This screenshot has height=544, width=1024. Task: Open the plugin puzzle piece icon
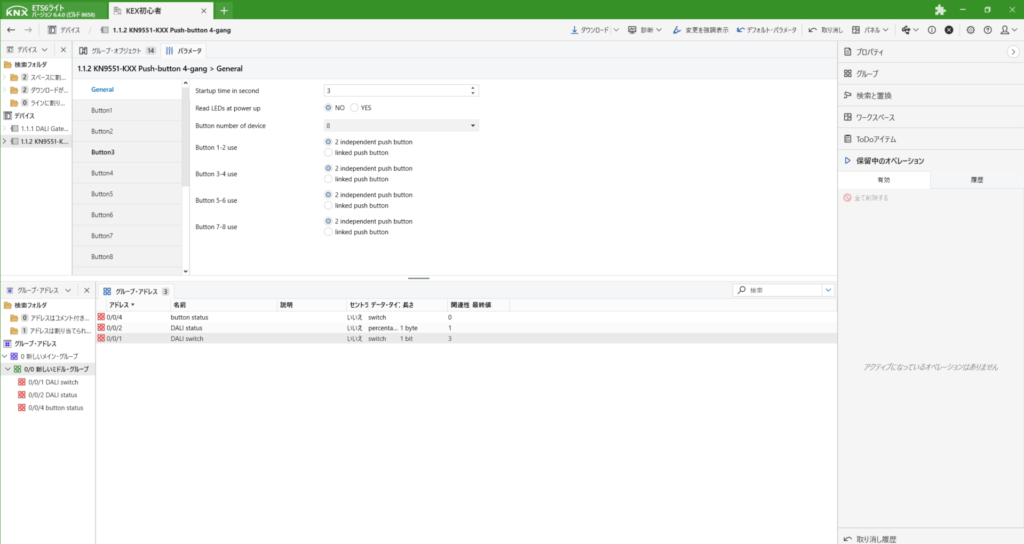tap(939, 10)
